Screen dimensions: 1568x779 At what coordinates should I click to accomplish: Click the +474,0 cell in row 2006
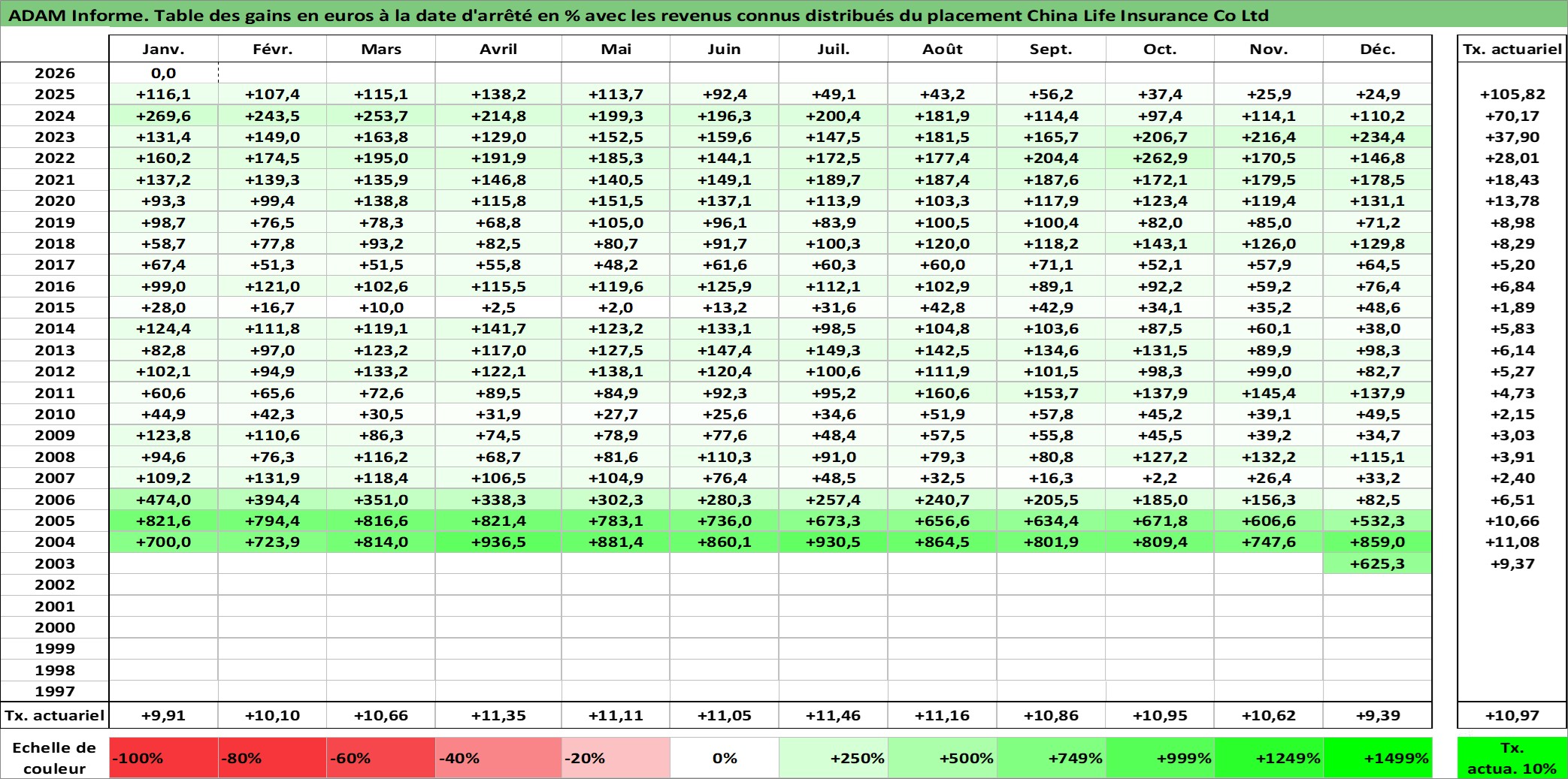(163, 500)
